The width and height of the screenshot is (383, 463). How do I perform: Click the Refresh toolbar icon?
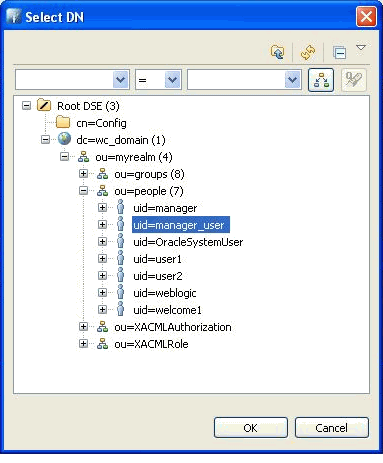pos(308,52)
